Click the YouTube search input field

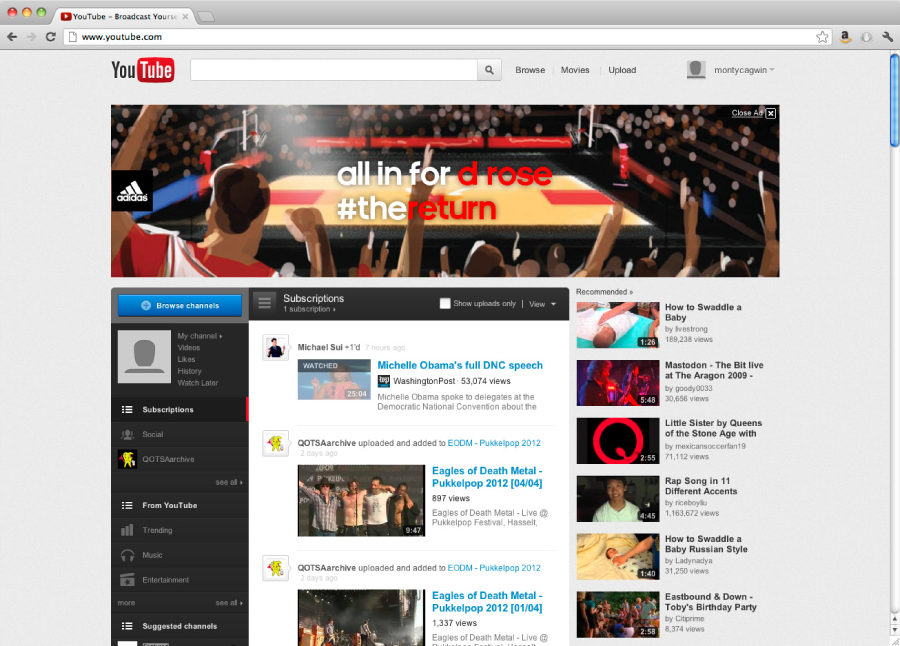click(x=334, y=70)
